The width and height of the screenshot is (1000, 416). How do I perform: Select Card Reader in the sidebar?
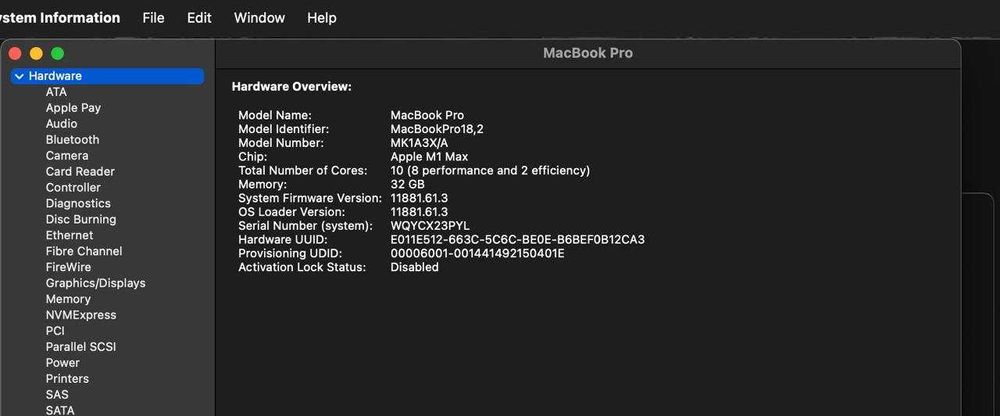click(x=80, y=172)
